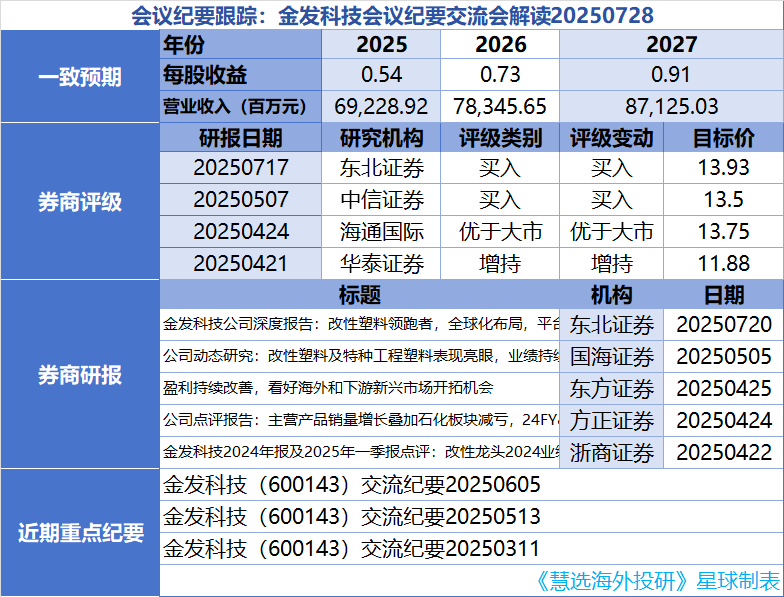This screenshot has height=597, width=784.
Task: Click target price 13.75
Action: [724, 232]
